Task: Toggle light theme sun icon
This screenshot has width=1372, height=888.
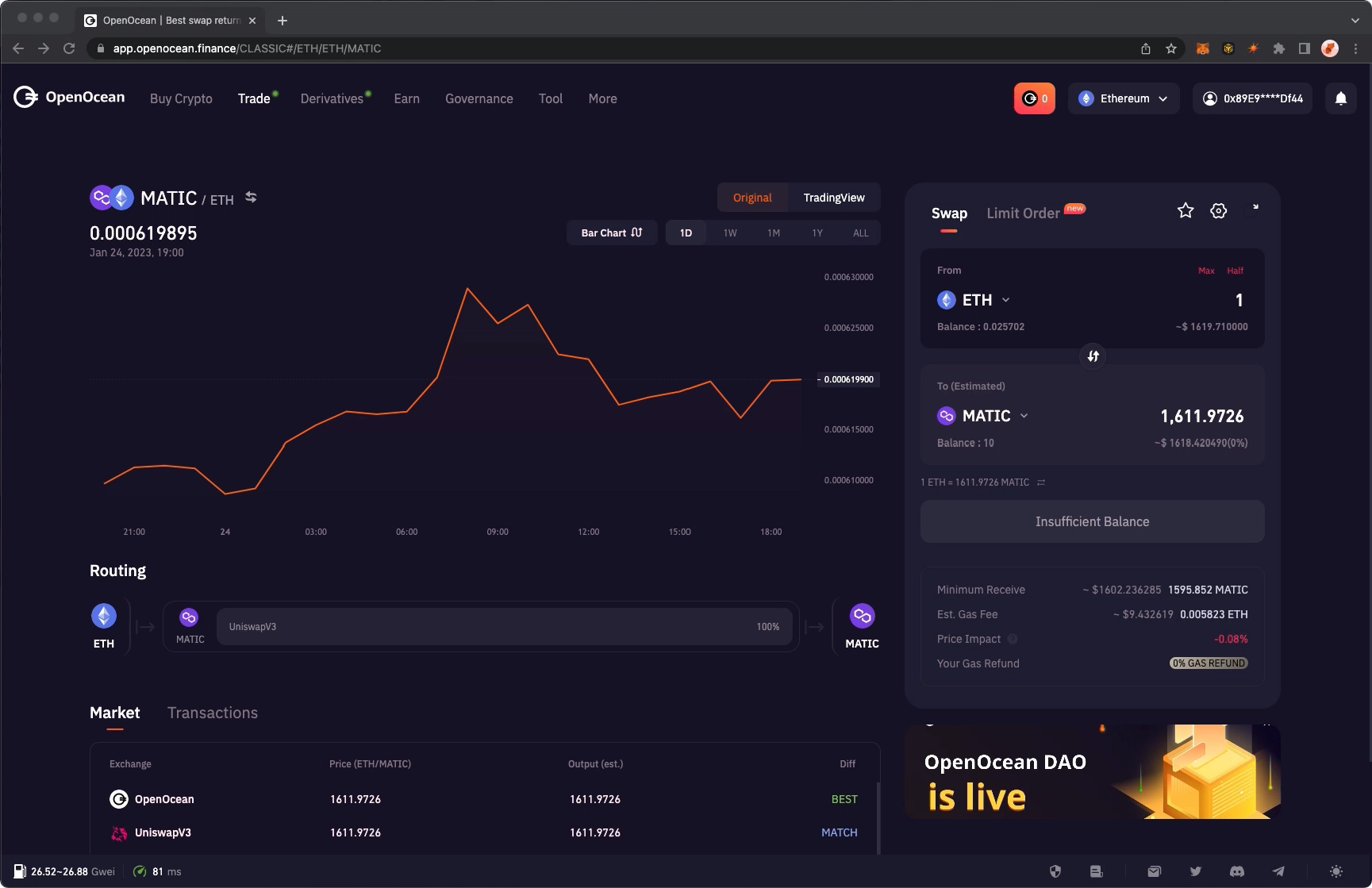Action: [1336, 871]
